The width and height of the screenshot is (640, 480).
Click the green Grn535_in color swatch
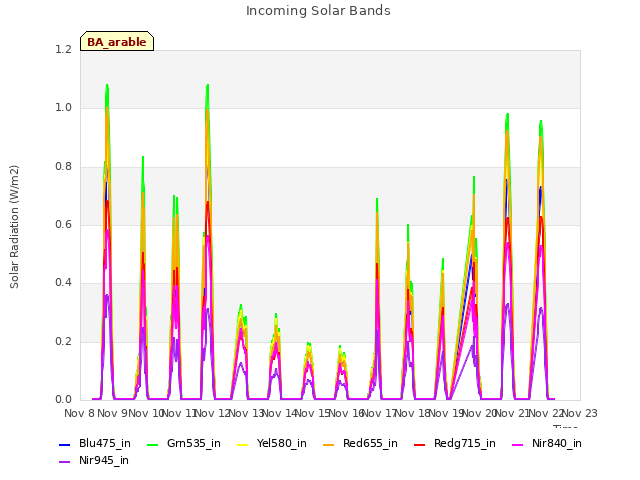point(152,444)
